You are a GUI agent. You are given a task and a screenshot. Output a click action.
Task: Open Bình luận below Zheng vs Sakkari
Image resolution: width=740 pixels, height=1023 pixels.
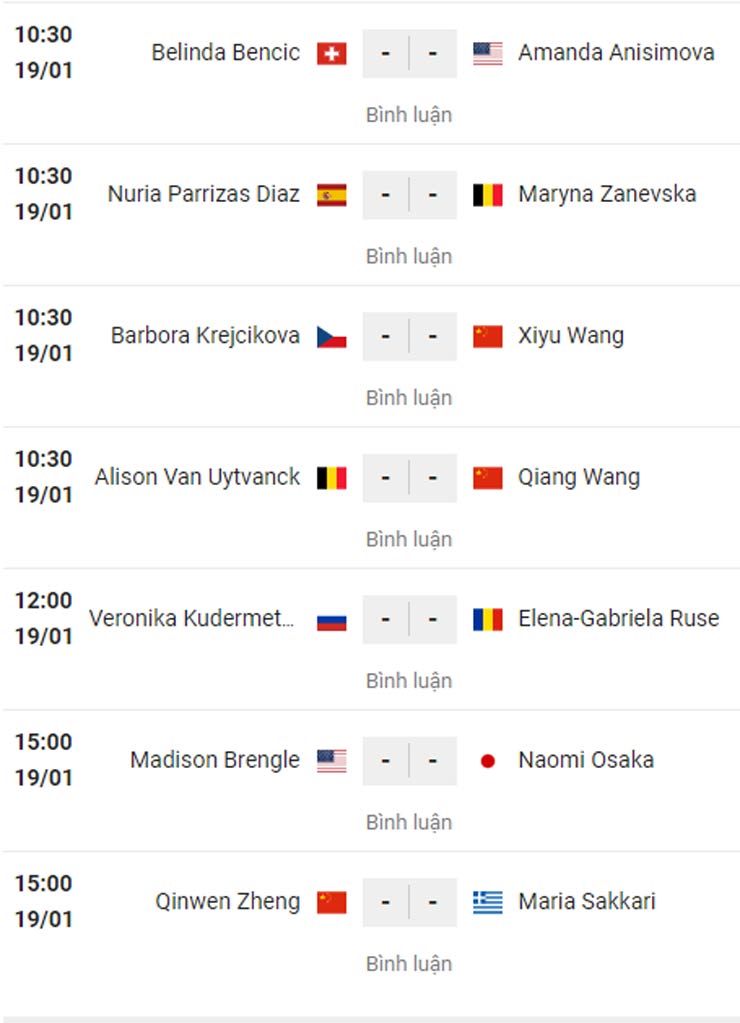[x=408, y=964]
